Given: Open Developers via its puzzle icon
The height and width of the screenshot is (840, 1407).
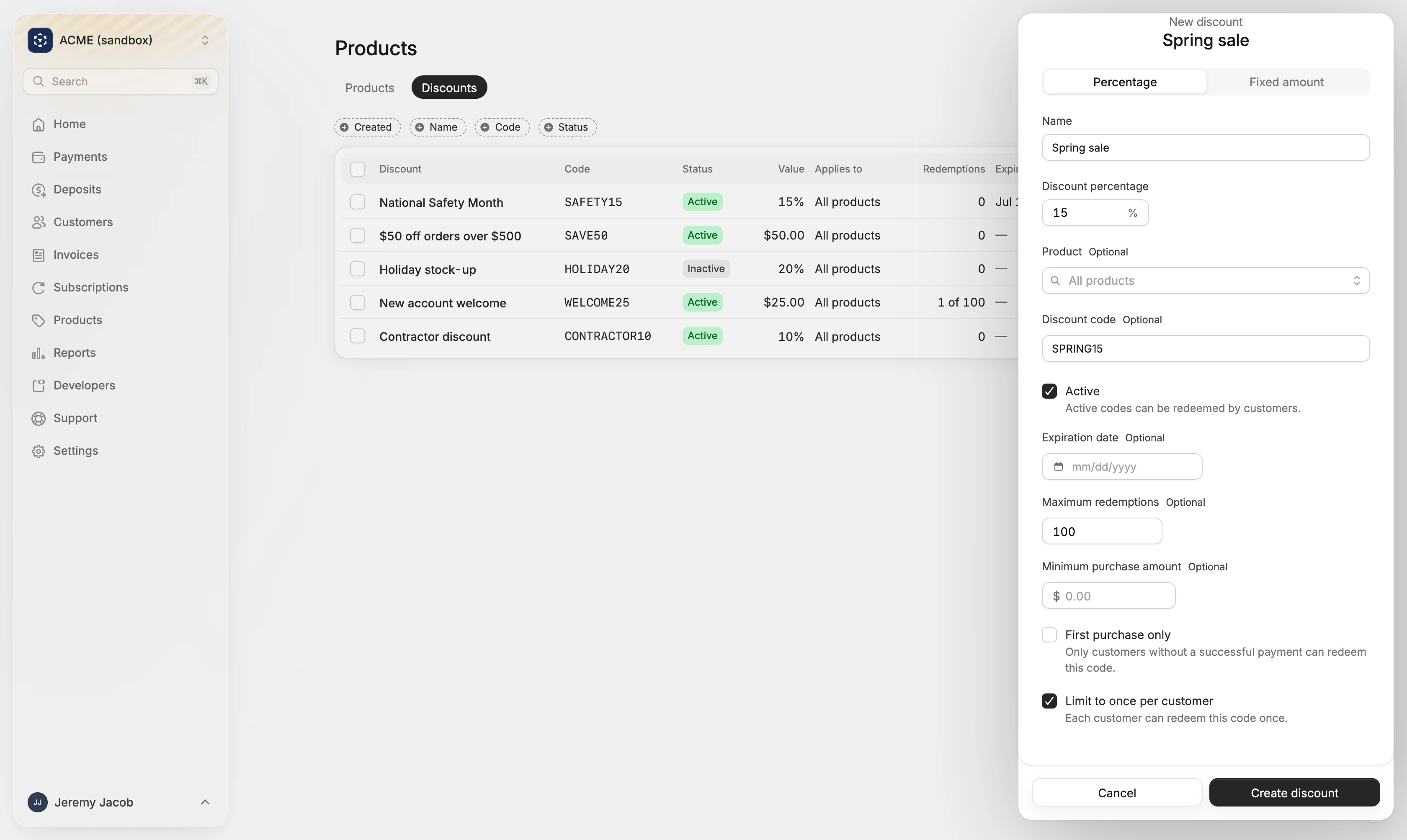Looking at the screenshot, I should click(39, 386).
